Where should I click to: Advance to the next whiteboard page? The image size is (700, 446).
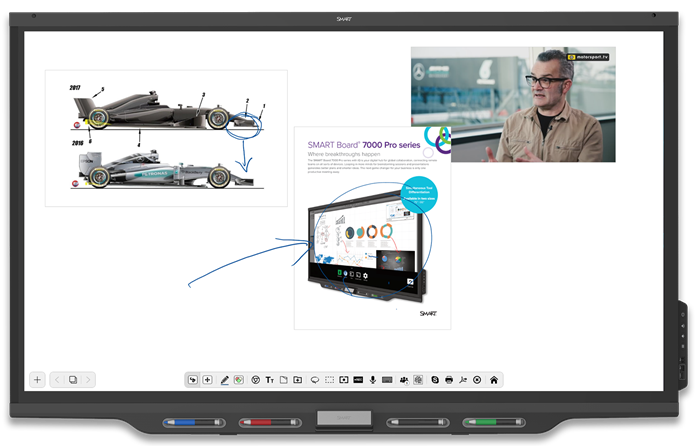tap(88, 380)
